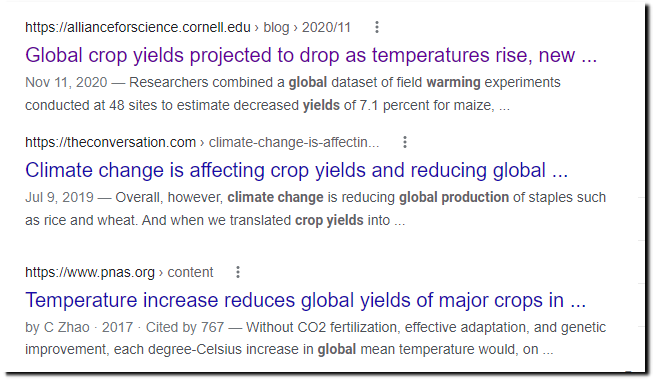Click the theconversation.com URL text
Screen dimensions: 653x380
(110, 142)
